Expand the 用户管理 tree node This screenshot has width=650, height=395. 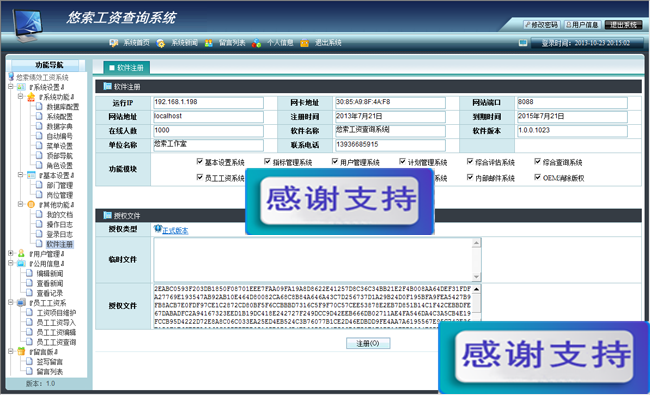coord(11,253)
